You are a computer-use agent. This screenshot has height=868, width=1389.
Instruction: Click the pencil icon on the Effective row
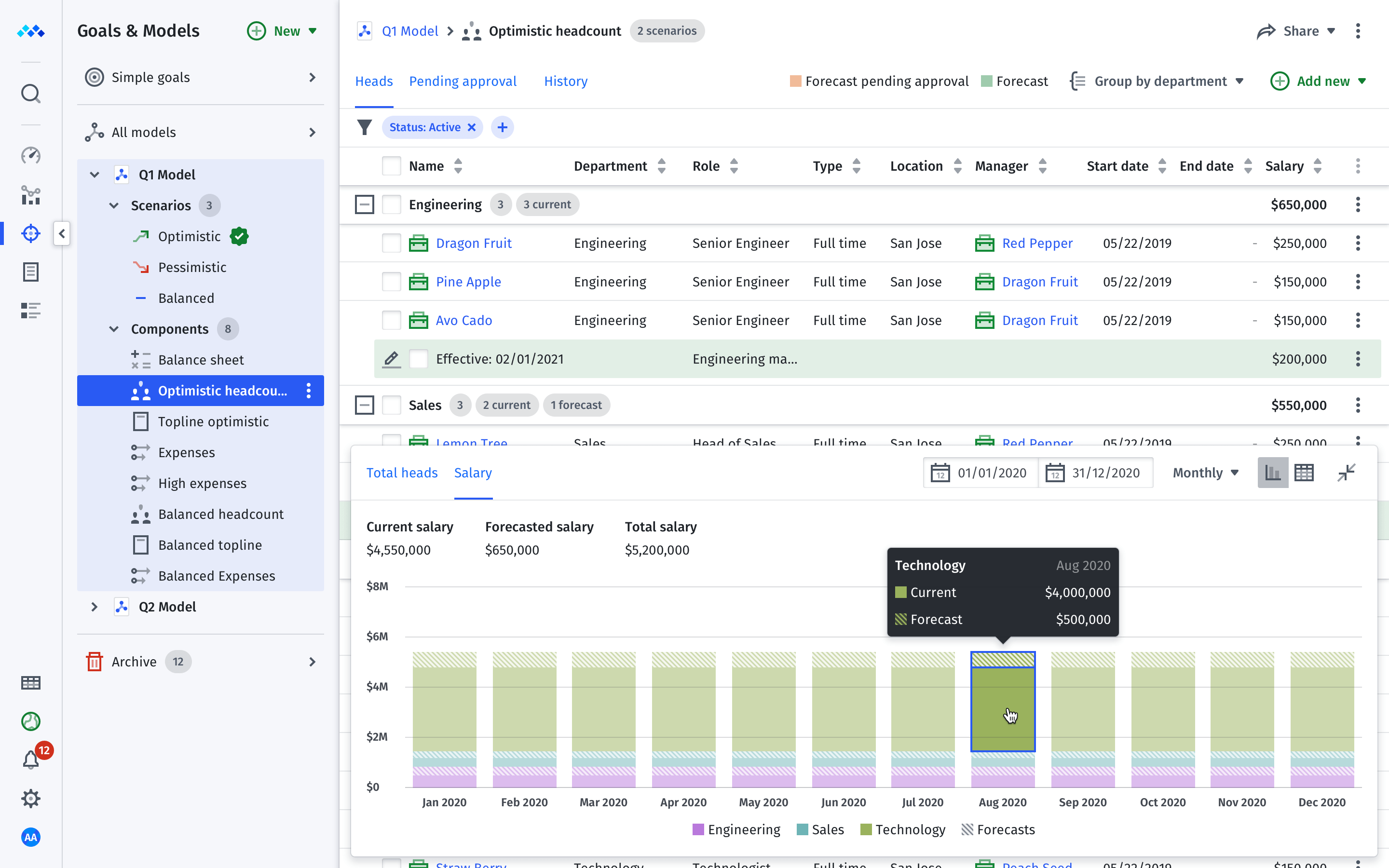[391, 359]
